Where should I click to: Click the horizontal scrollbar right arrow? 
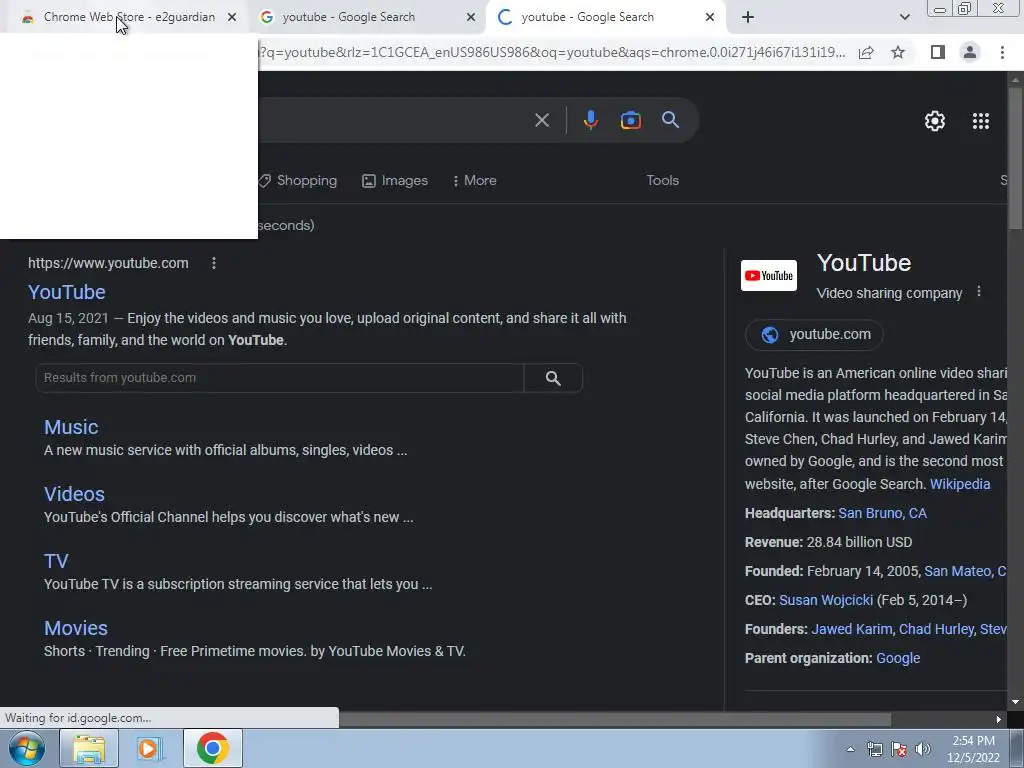[999, 720]
